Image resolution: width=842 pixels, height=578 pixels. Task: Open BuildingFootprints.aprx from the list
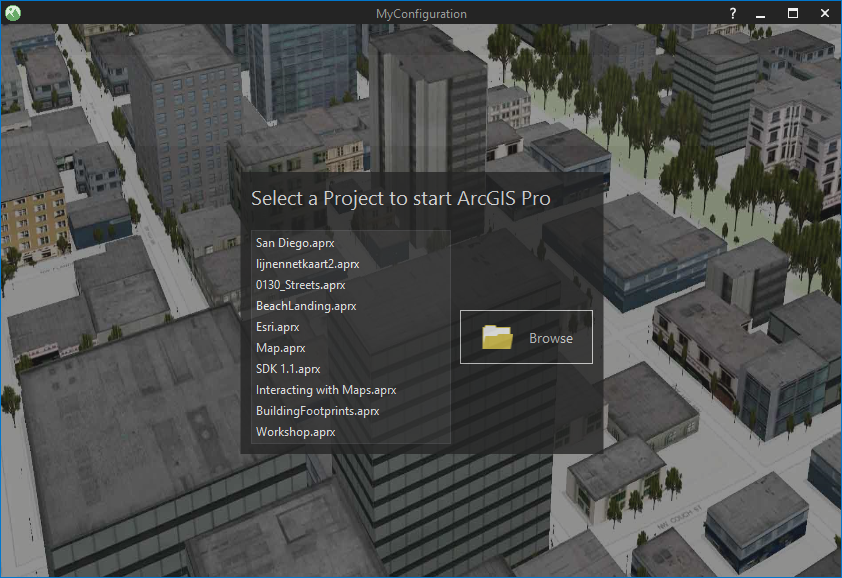click(x=317, y=411)
